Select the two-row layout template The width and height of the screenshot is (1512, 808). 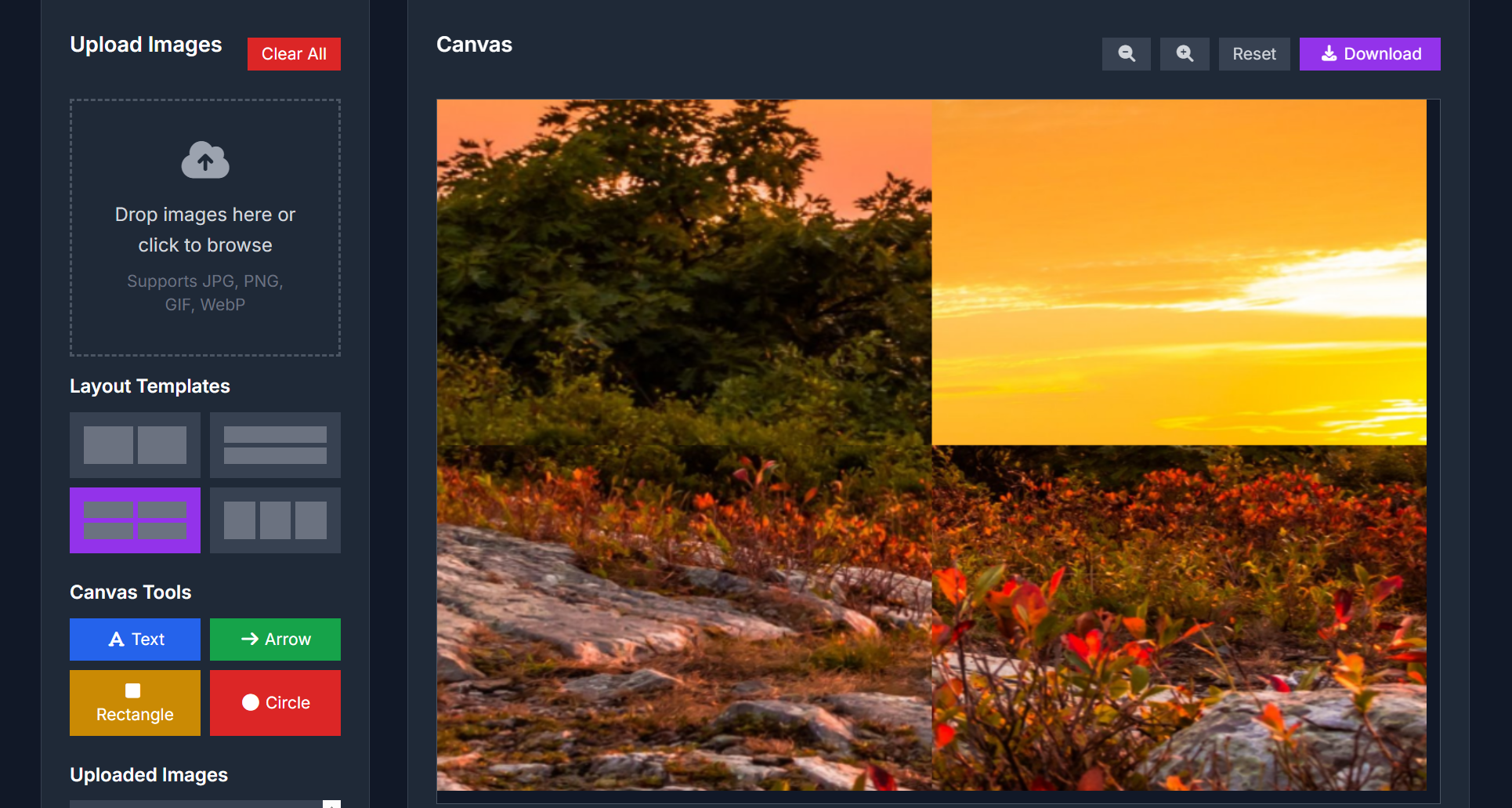click(x=275, y=445)
